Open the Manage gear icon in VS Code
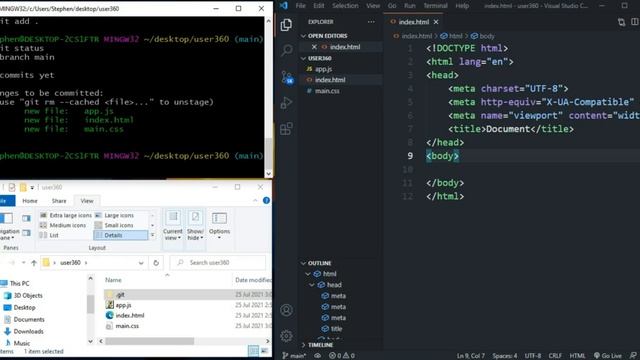 pyautogui.click(x=287, y=336)
